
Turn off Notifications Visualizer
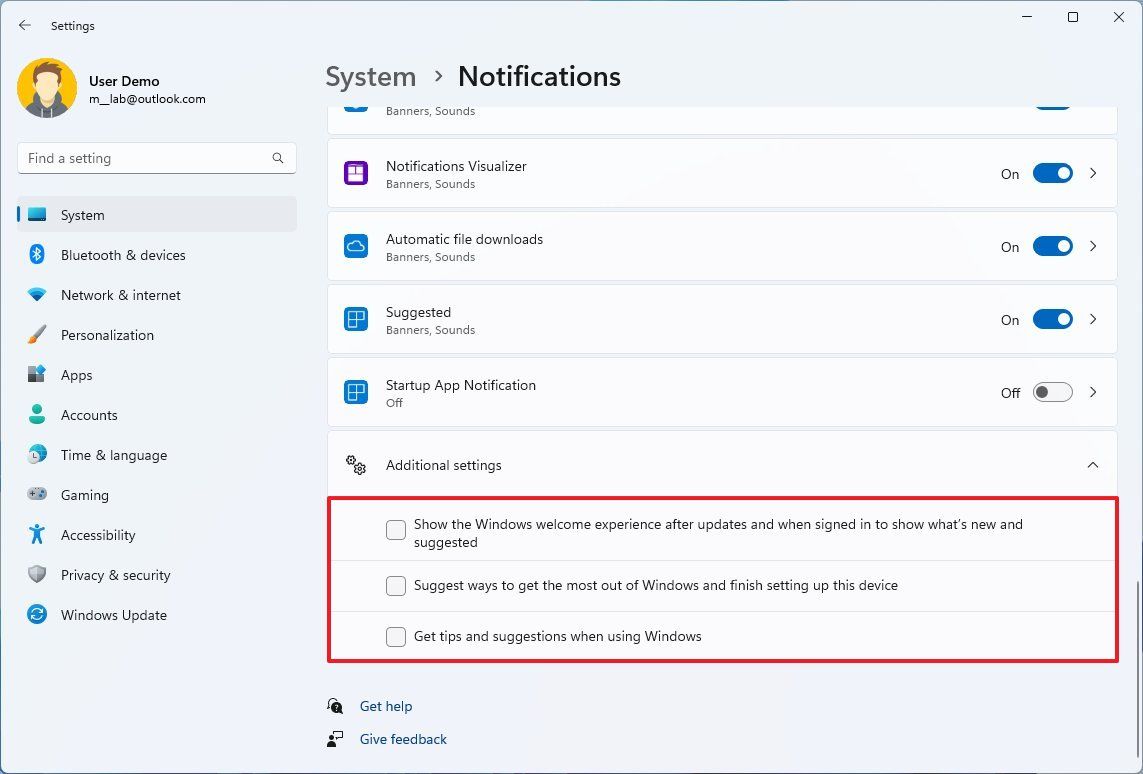click(1052, 173)
